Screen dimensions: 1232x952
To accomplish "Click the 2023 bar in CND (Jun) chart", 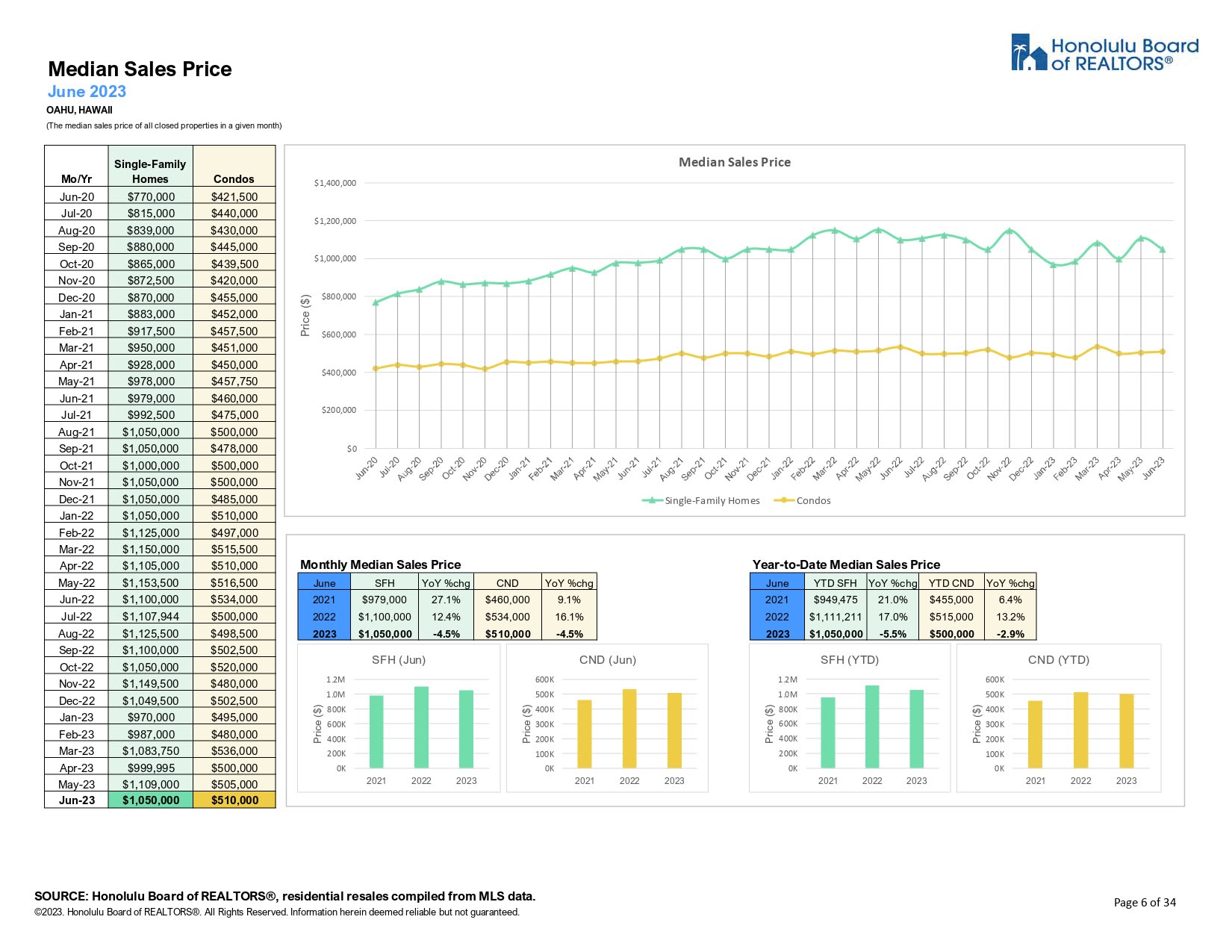I will pos(674,730).
